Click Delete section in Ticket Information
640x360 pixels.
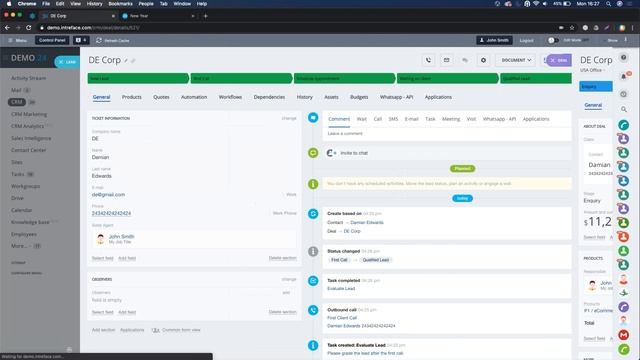282,258
